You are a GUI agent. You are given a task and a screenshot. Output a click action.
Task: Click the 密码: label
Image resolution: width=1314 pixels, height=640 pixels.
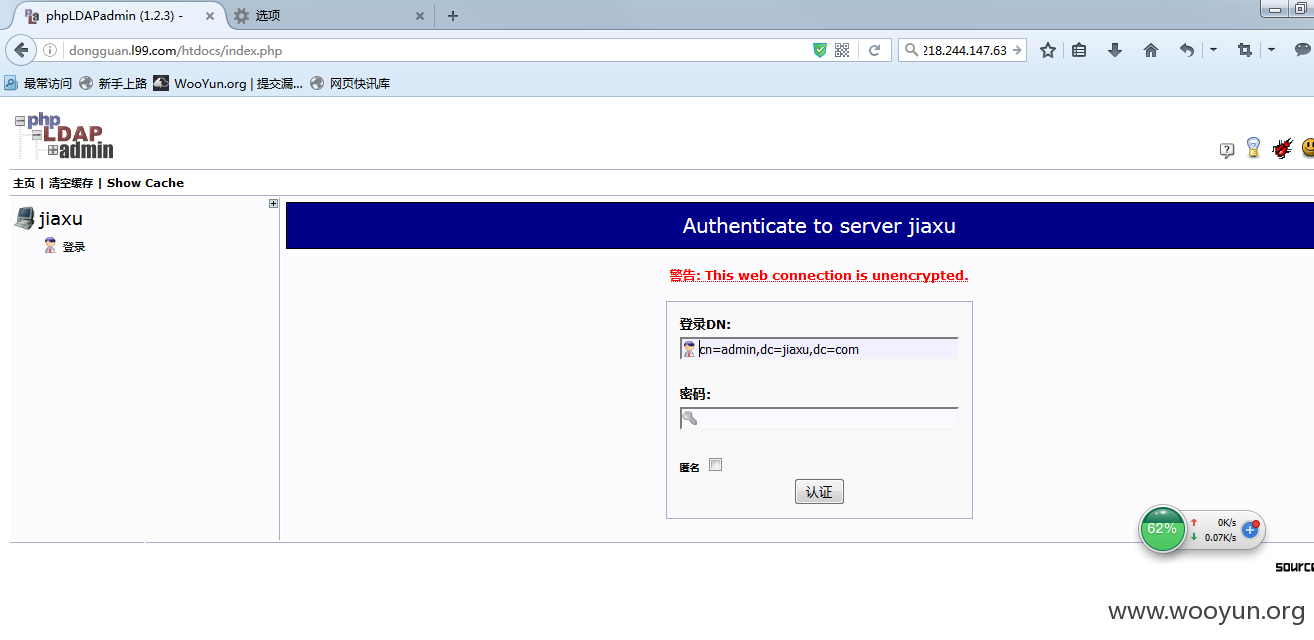click(695, 394)
